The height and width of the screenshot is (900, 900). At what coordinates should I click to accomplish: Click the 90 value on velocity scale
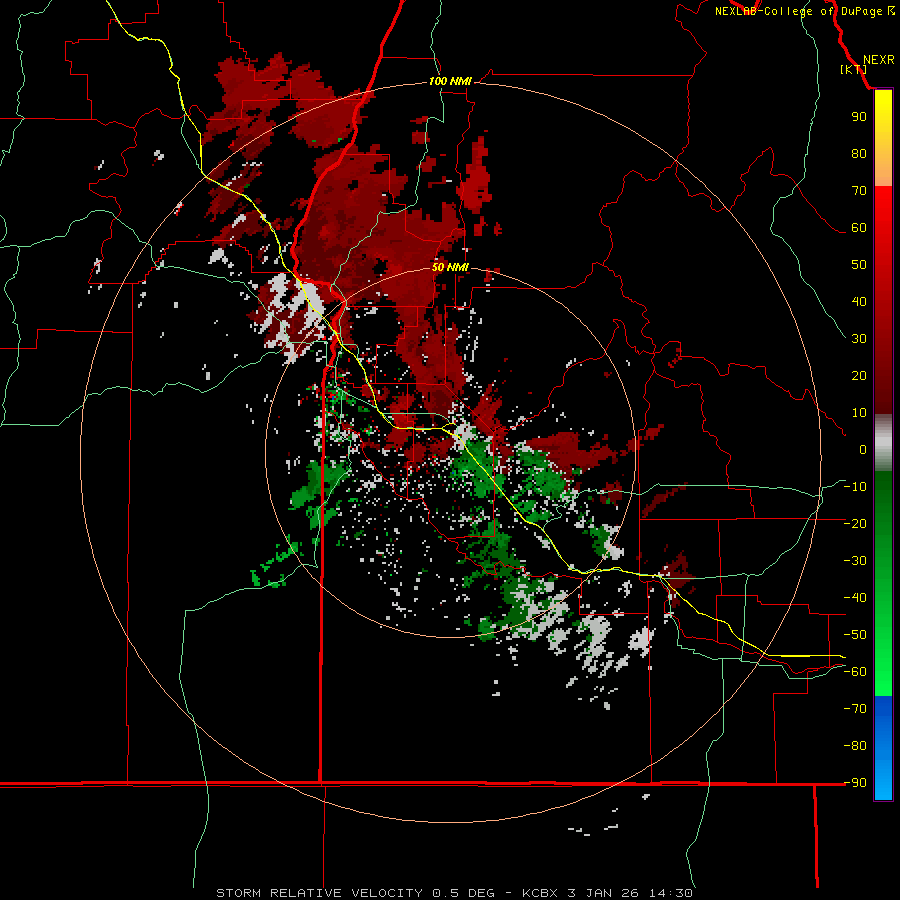click(859, 117)
